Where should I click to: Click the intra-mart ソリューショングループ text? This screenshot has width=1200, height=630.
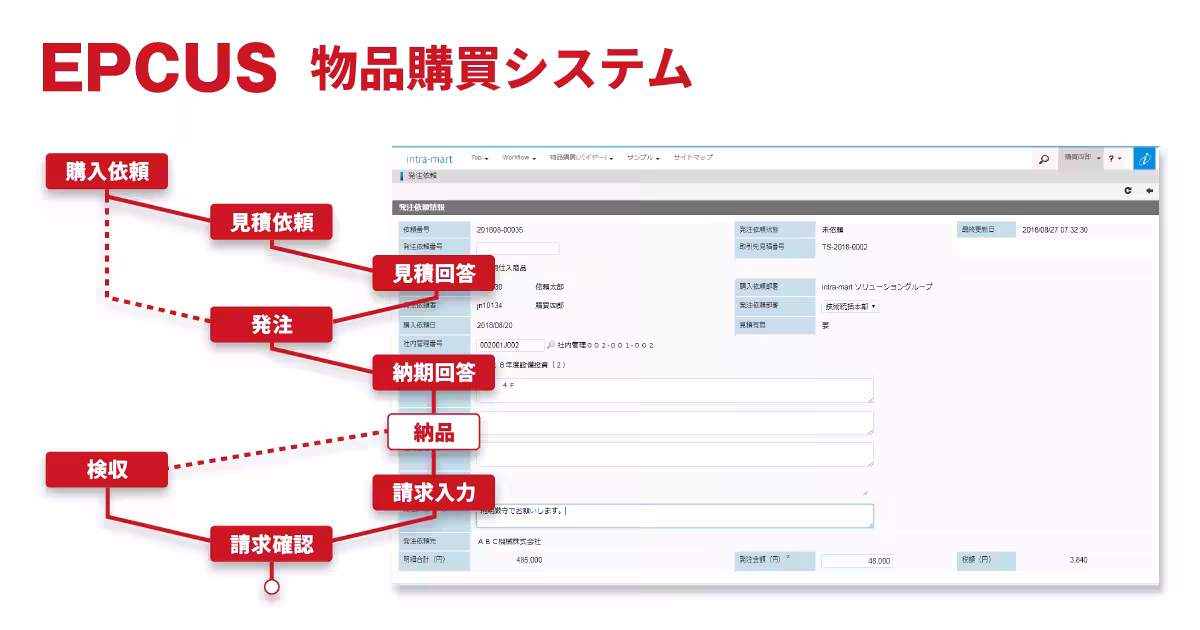point(877,287)
